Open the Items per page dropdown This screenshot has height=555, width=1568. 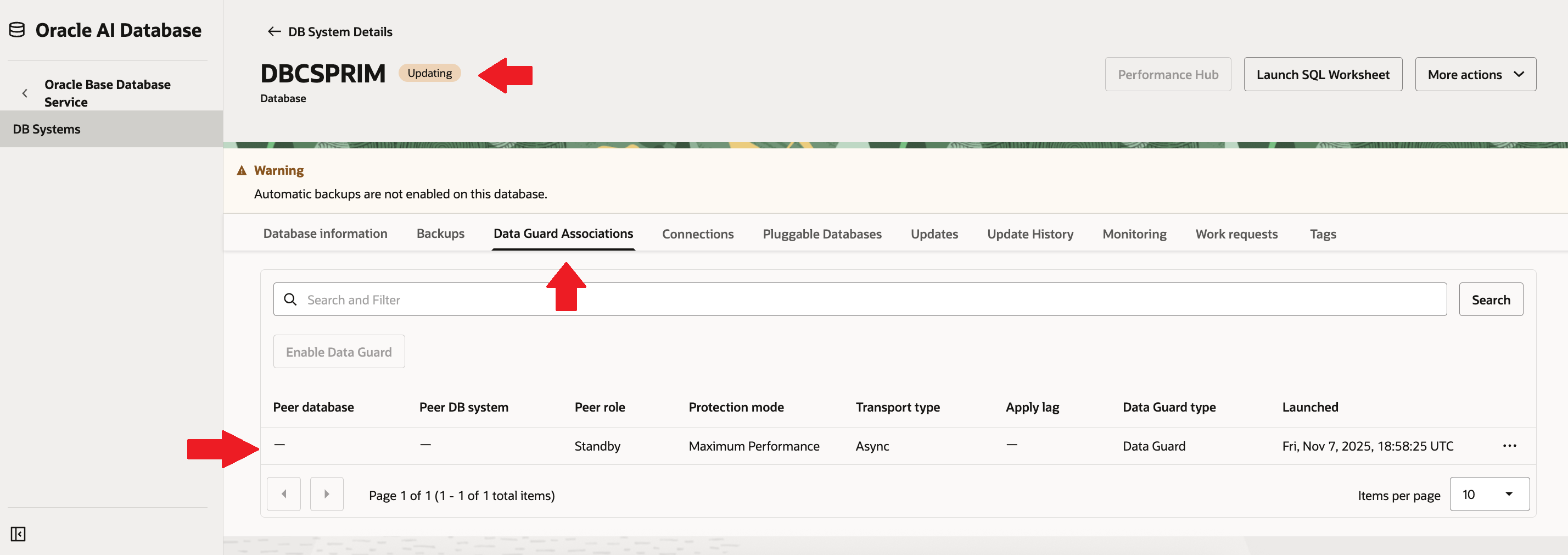tap(1489, 494)
